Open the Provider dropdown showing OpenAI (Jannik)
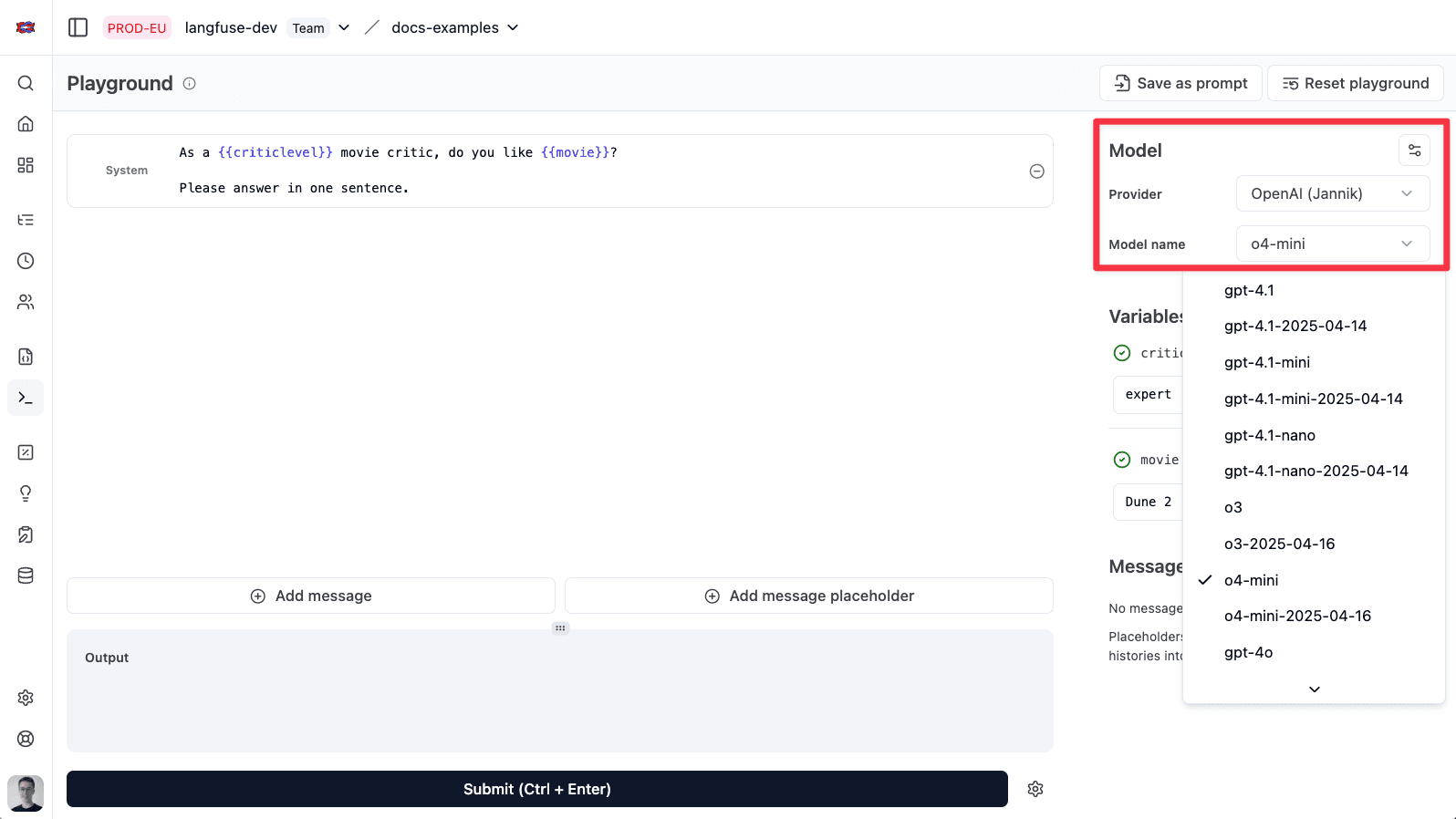This screenshot has height=819, width=1456. click(x=1332, y=193)
